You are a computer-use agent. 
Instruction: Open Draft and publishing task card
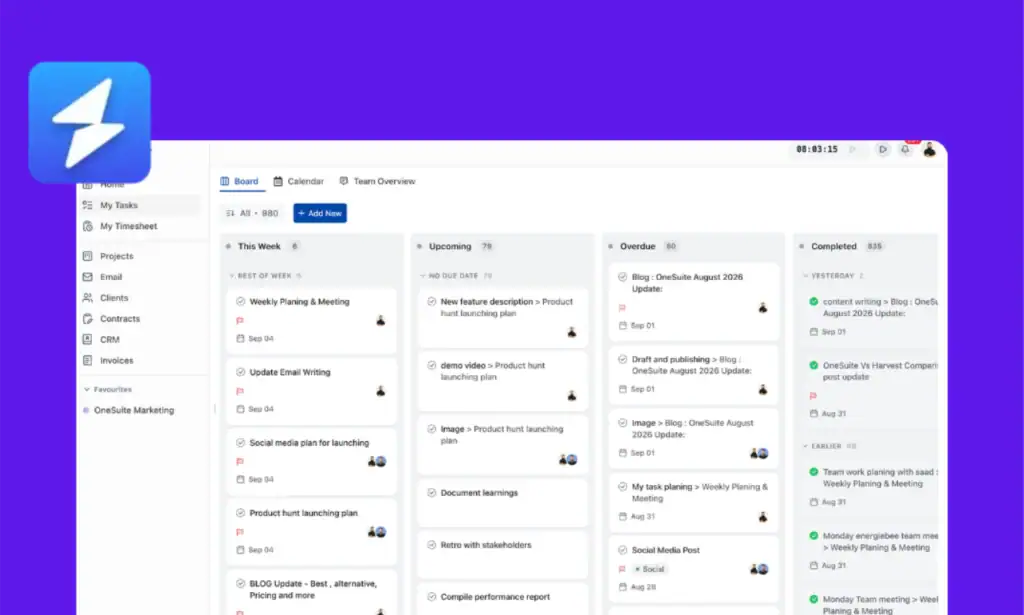click(694, 374)
